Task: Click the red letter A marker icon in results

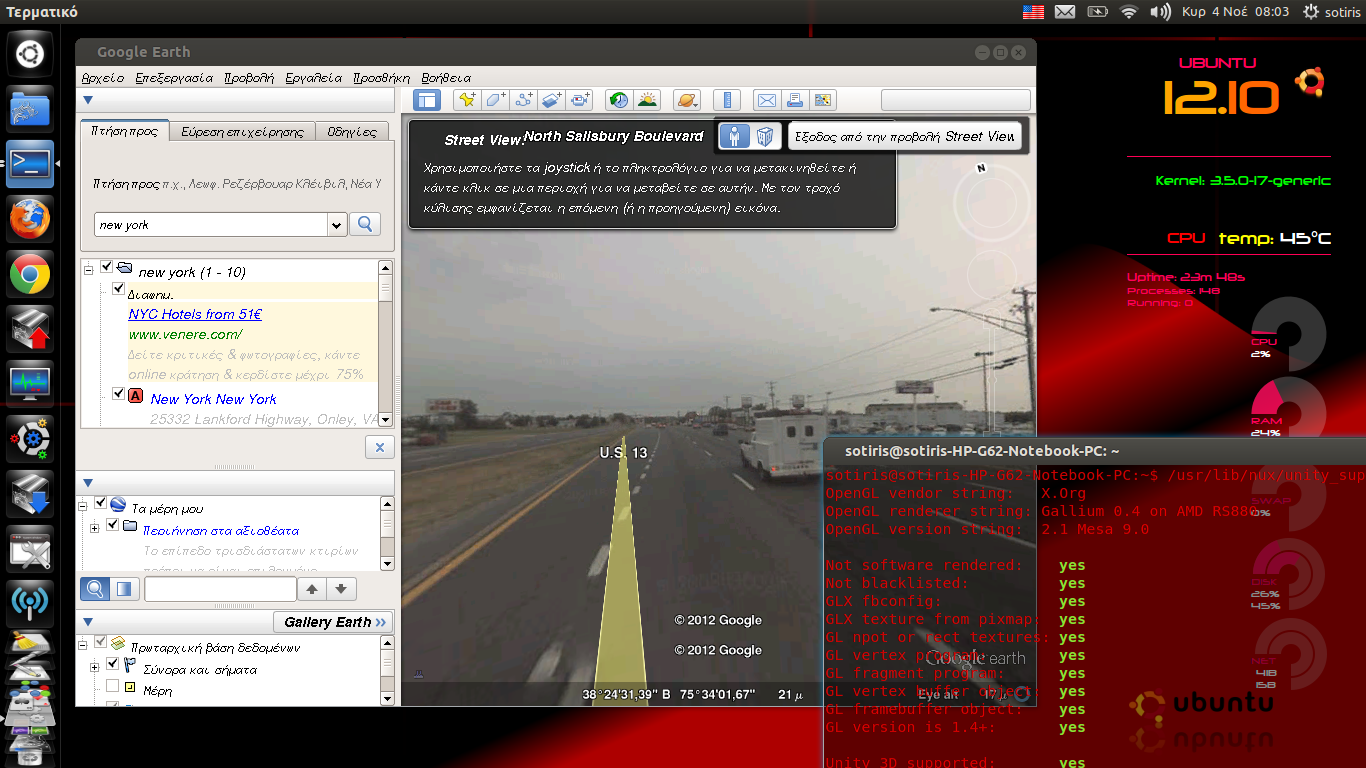Action: [x=136, y=395]
